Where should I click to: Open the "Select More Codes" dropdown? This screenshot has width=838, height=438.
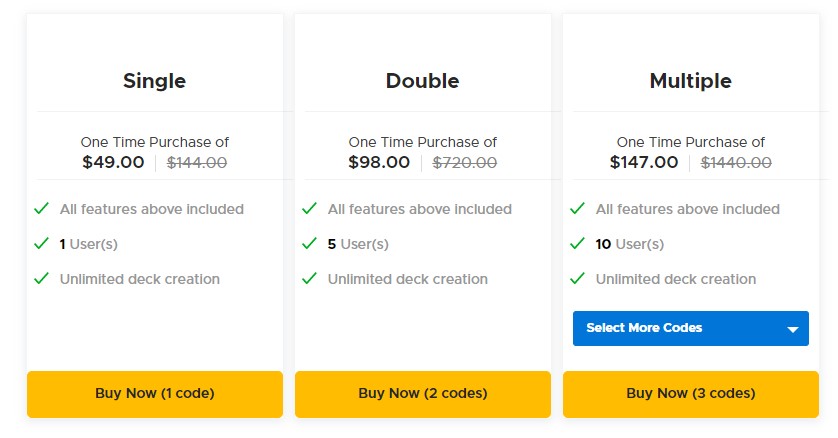pyautogui.click(x=690, y=328)
